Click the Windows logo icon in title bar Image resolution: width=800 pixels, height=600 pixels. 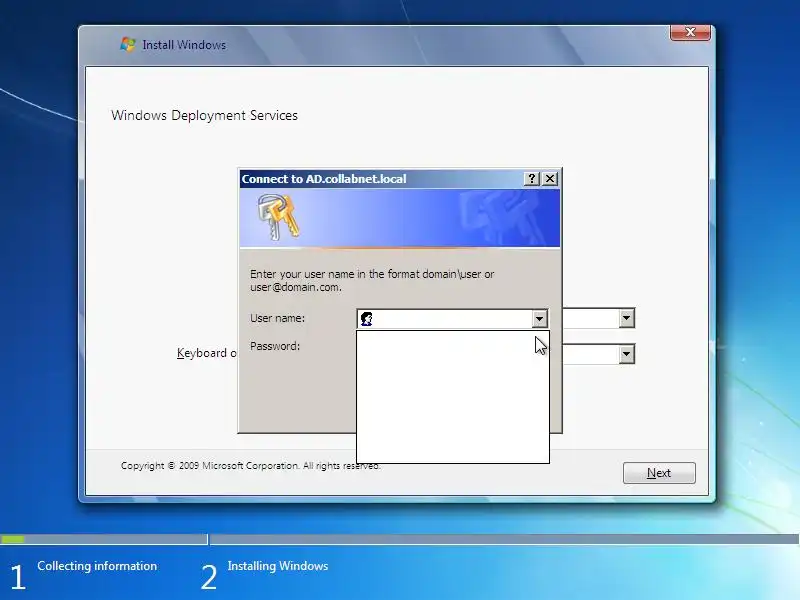coord(128,44)
